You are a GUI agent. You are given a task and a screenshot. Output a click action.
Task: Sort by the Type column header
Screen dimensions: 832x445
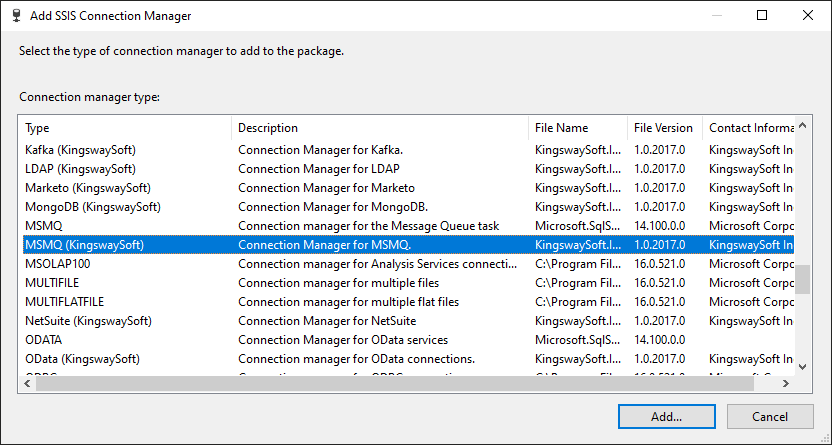pos(125,128)
